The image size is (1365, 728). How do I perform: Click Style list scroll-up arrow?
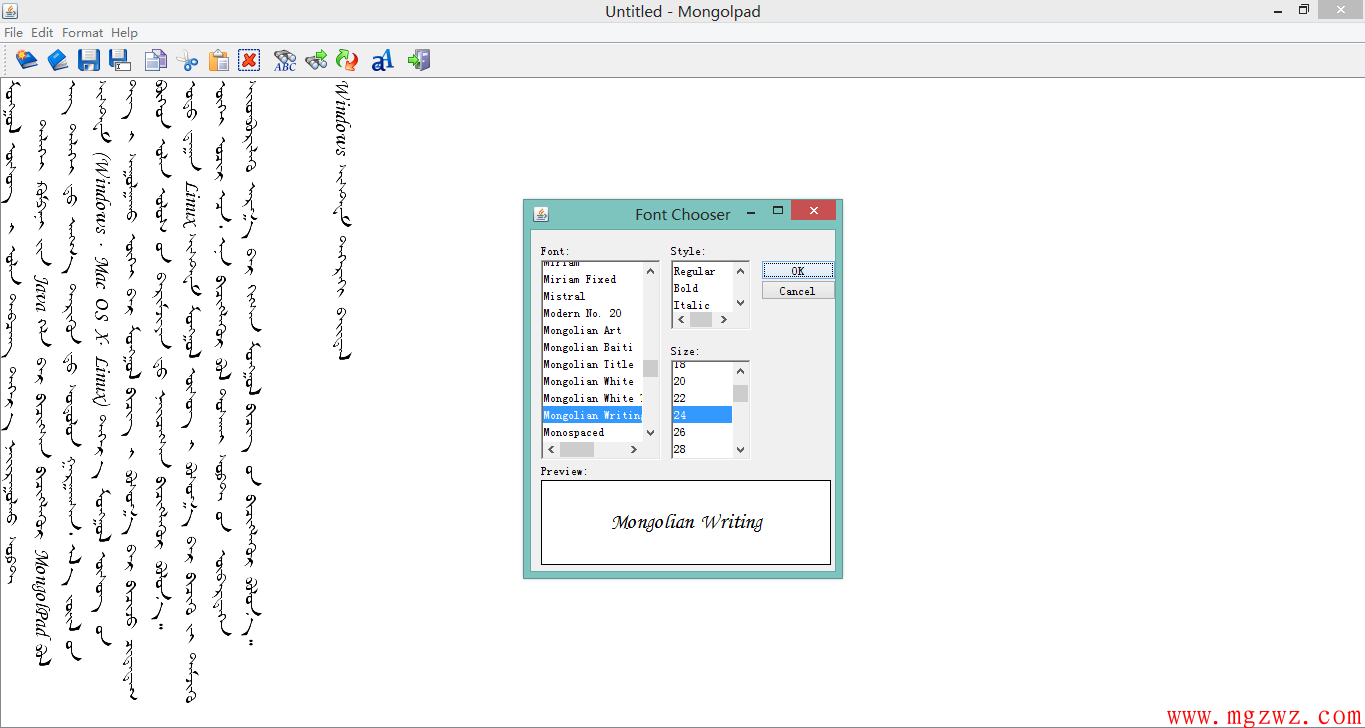(741, 270)
